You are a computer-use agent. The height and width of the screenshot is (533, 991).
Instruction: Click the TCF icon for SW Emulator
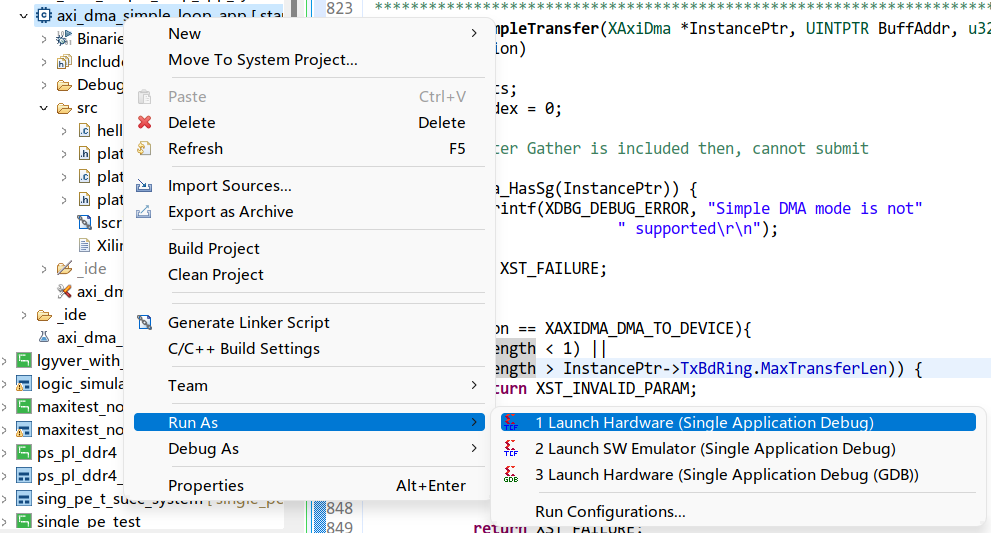point(511,448)
